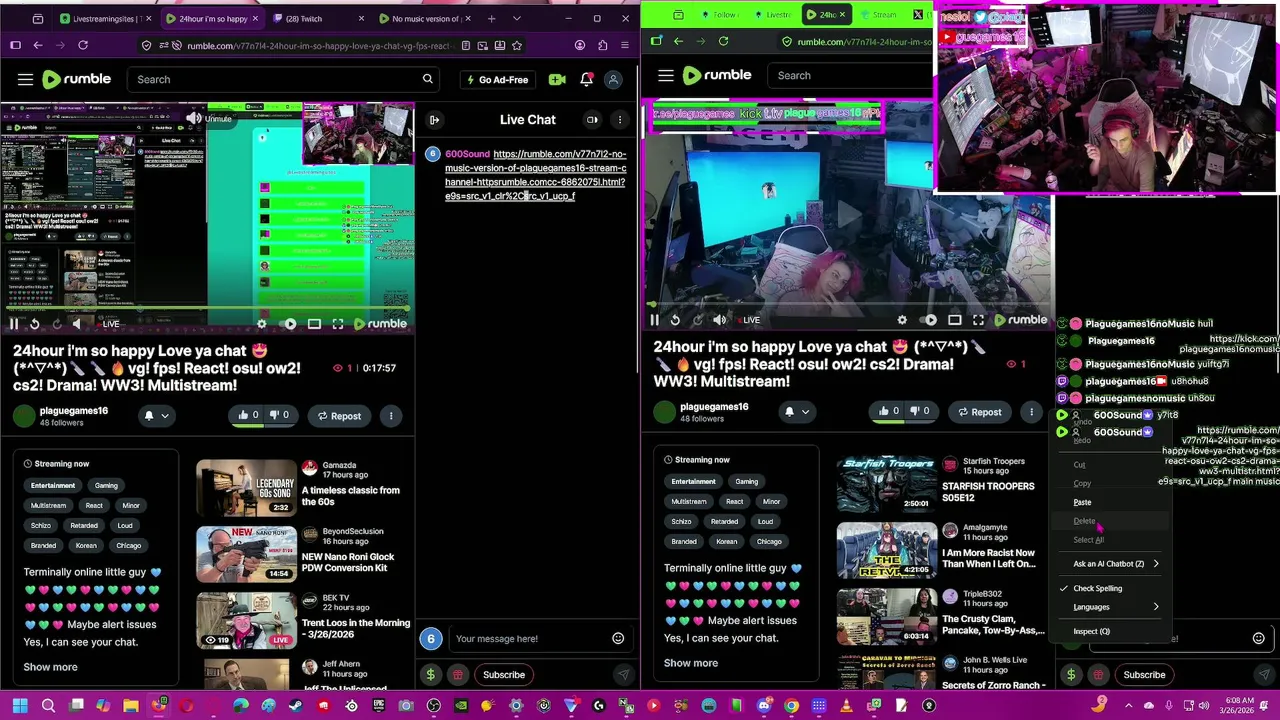1280x720 pixels.
Task: Open the left player settings gear
Action: [x=262, y=324]
